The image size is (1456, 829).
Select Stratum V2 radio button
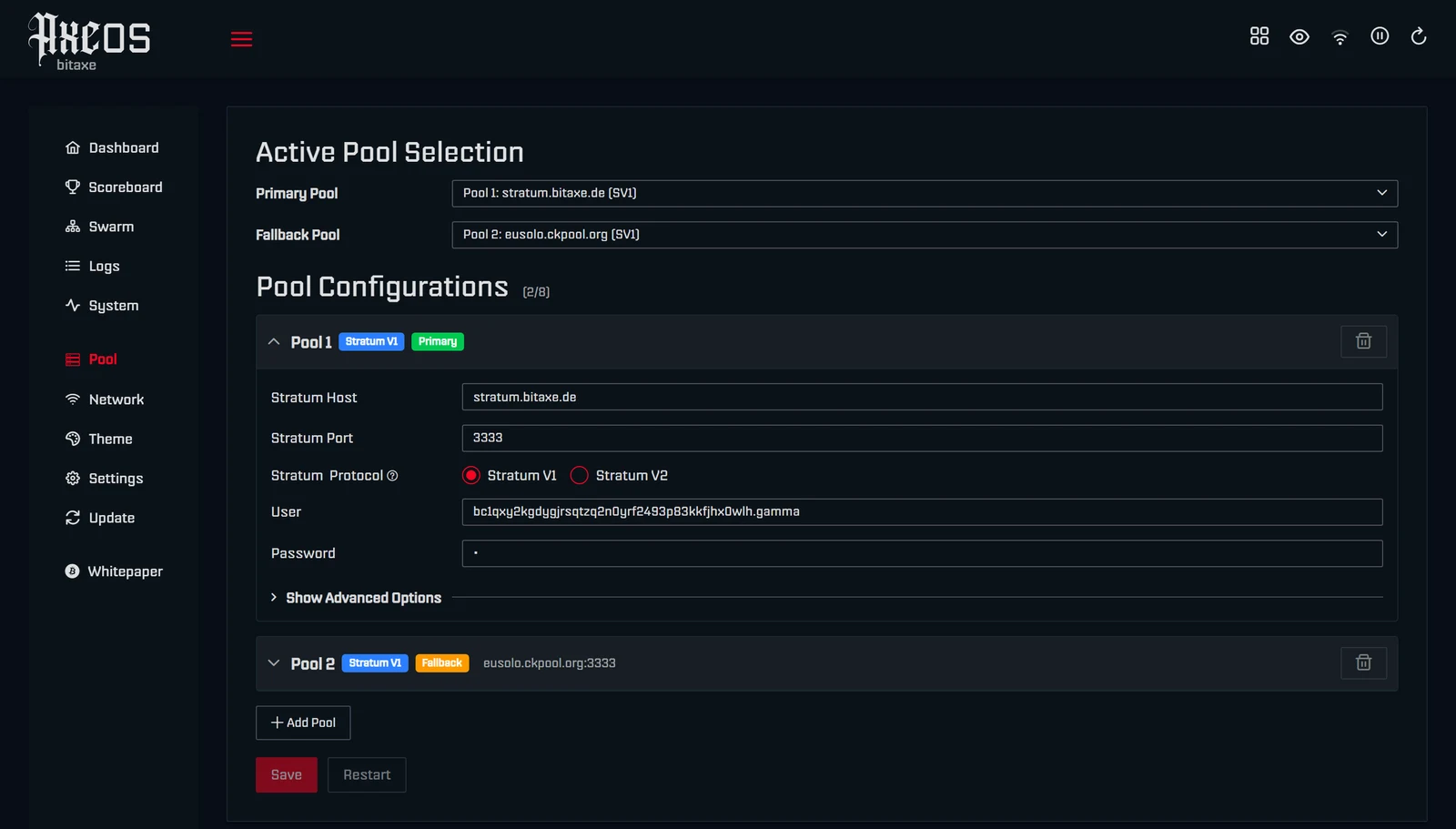[579, 475]
